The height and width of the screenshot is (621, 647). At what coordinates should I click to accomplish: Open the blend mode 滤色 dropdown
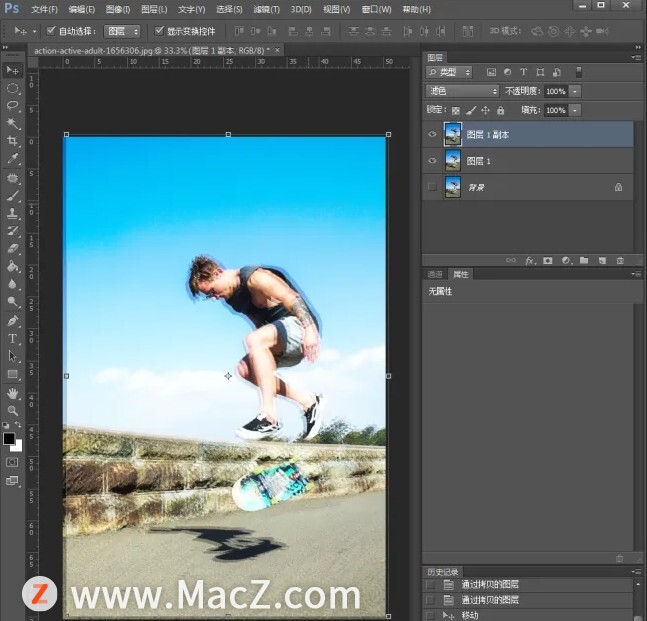pyautogui.click(x=462, y=91)
